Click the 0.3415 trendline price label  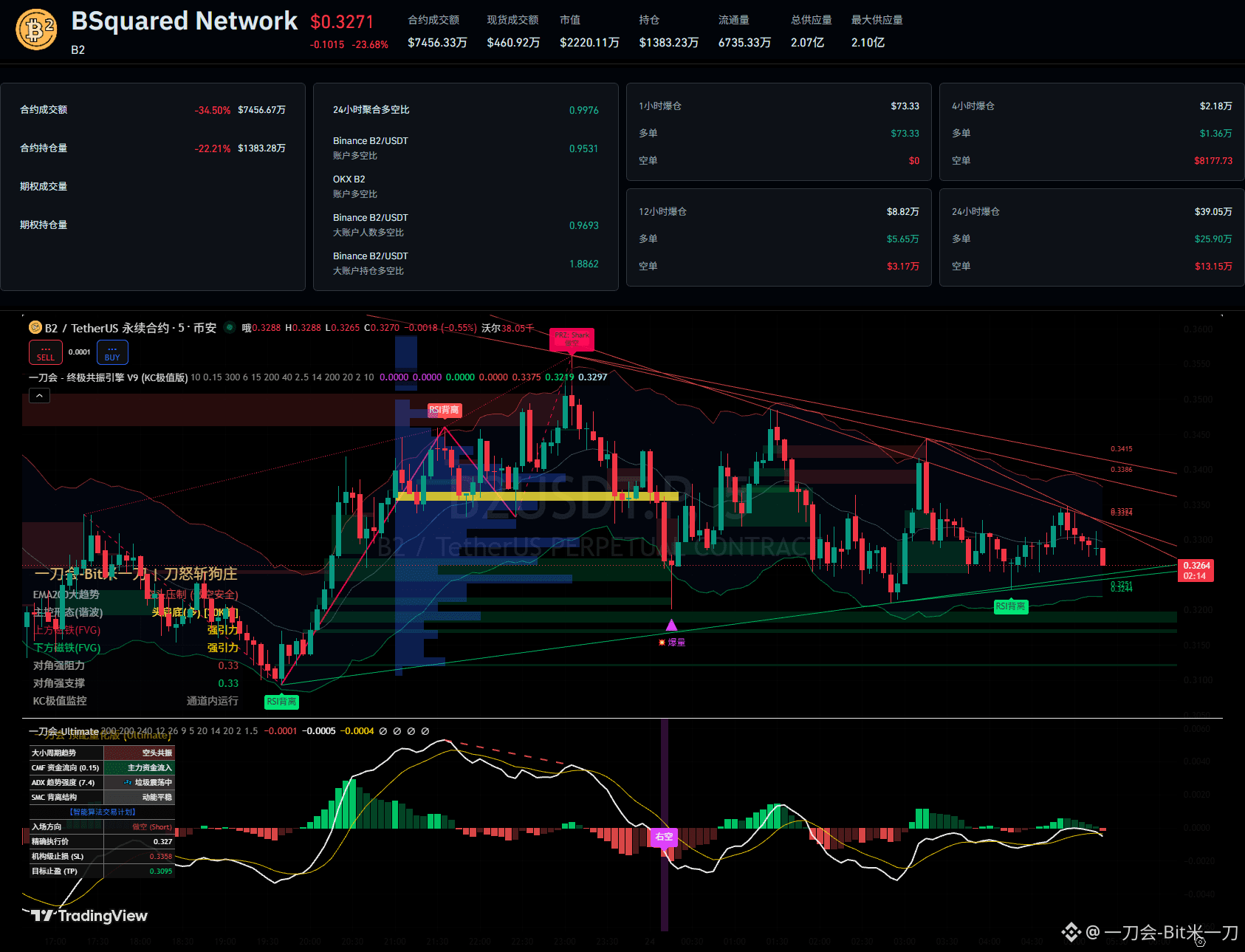coord(1121,448)
